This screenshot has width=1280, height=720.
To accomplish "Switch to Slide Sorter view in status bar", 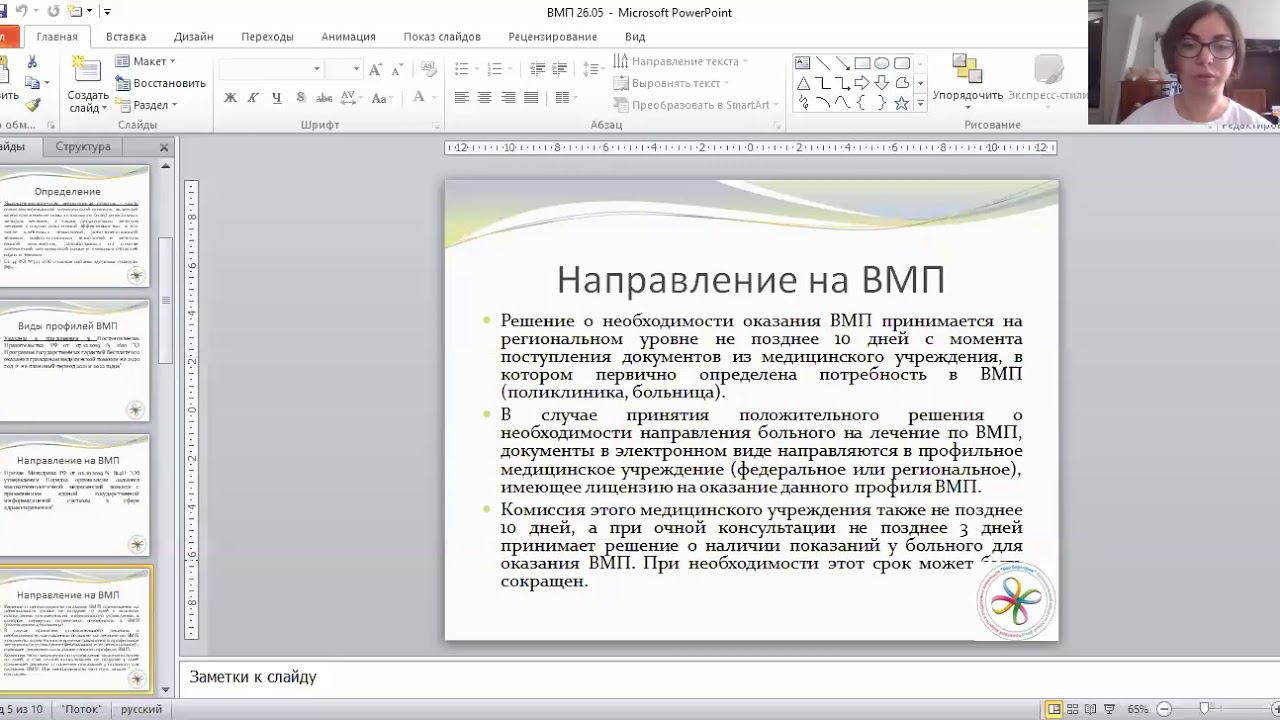I will pyautogui.click(x=1072, y=709).
